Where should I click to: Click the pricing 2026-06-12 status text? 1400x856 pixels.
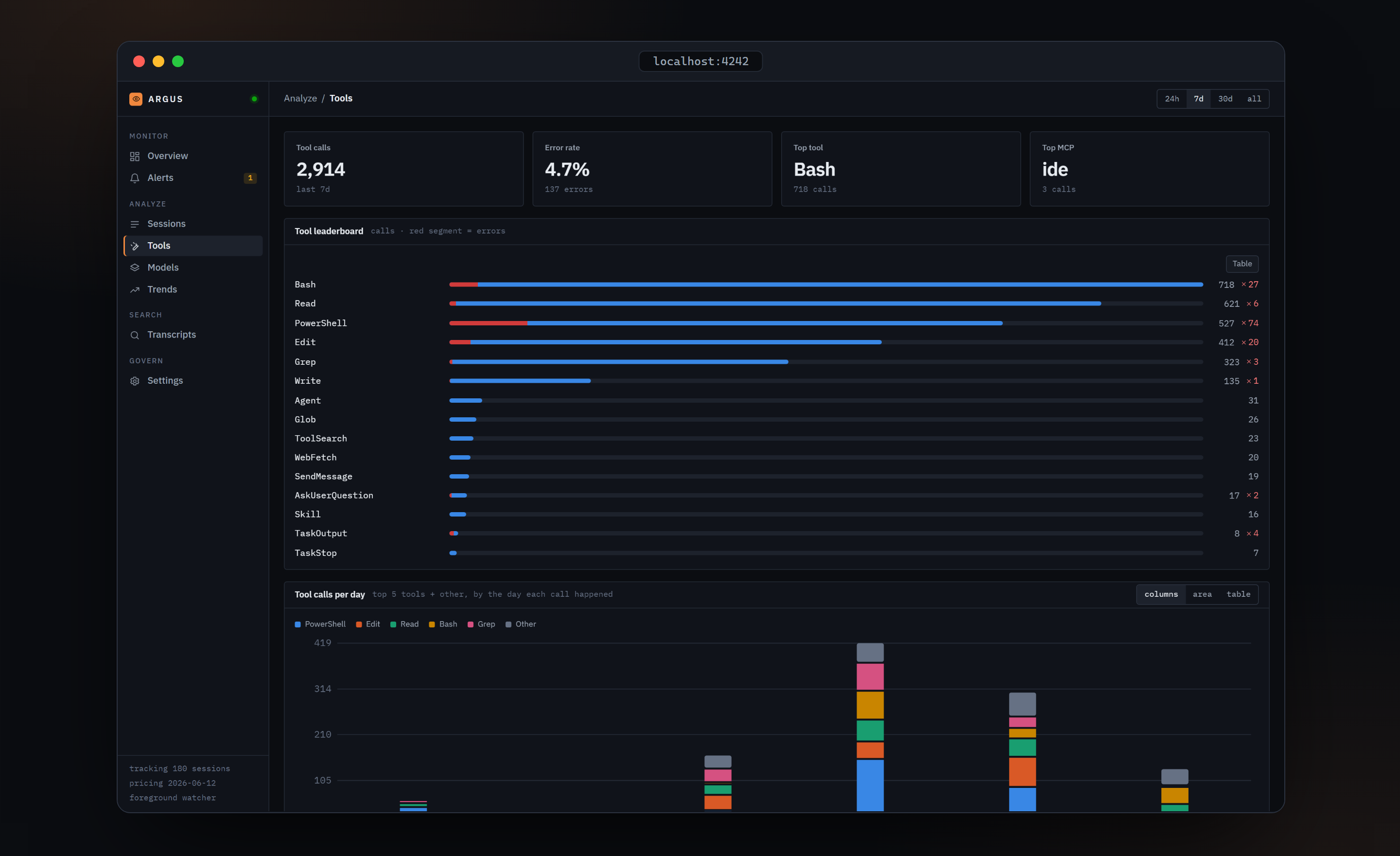[172, 783]
